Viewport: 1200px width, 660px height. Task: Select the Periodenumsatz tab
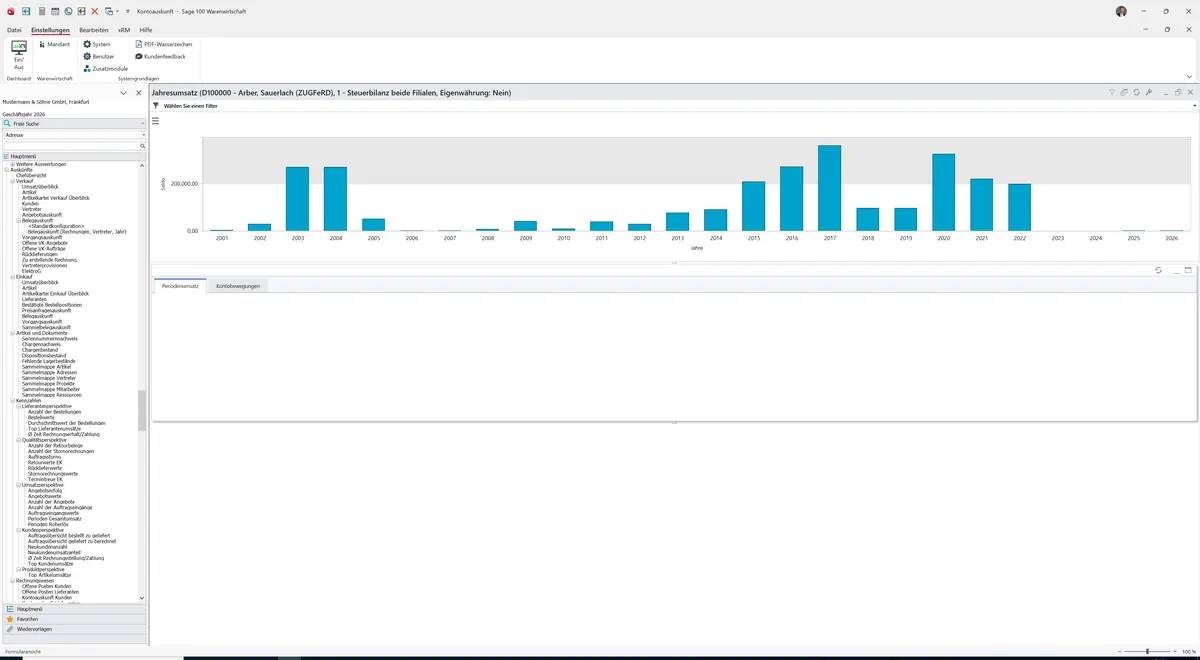click(x=180, y=286)
